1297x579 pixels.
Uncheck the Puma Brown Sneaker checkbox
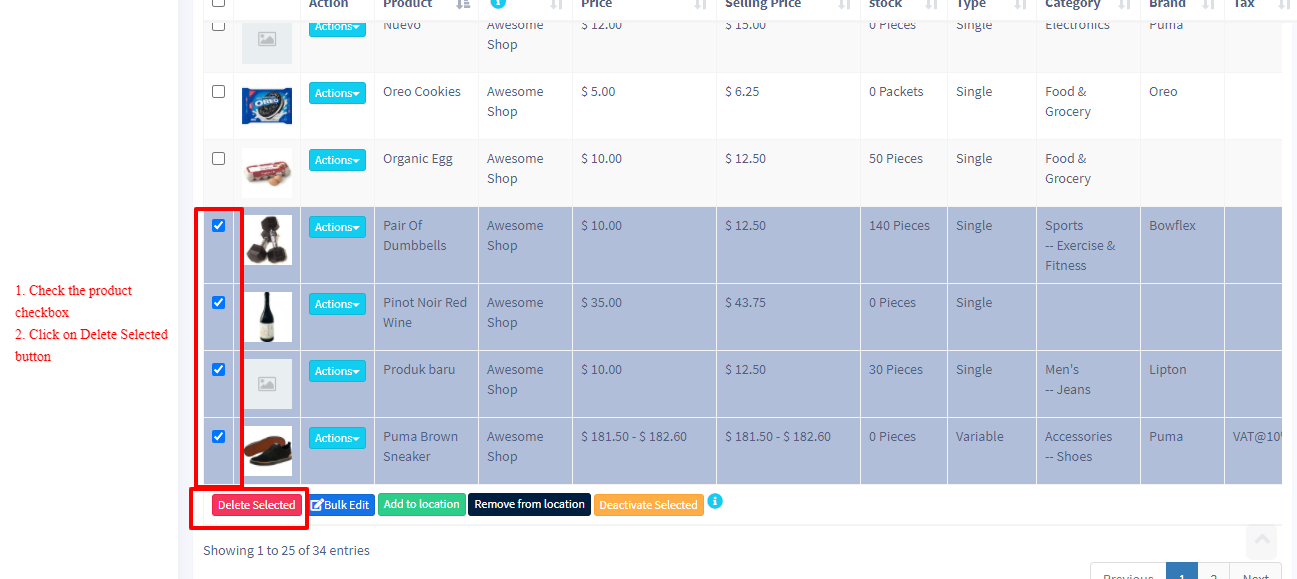pyautogui.click(x=219, y=437)
